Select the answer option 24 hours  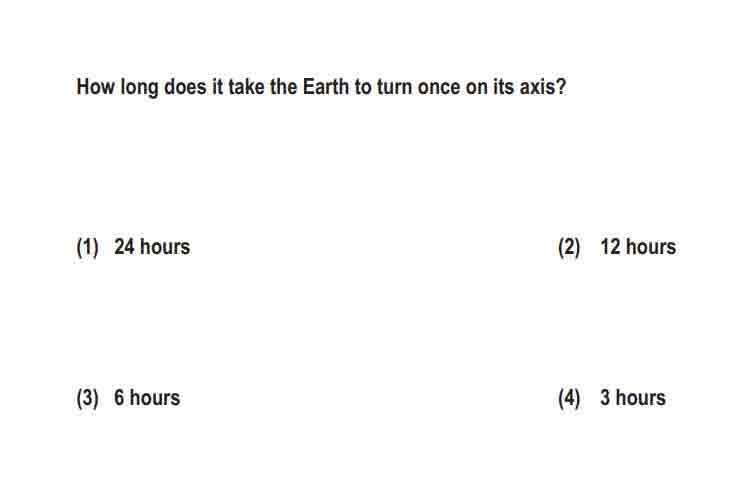click(x=152, y=247)
